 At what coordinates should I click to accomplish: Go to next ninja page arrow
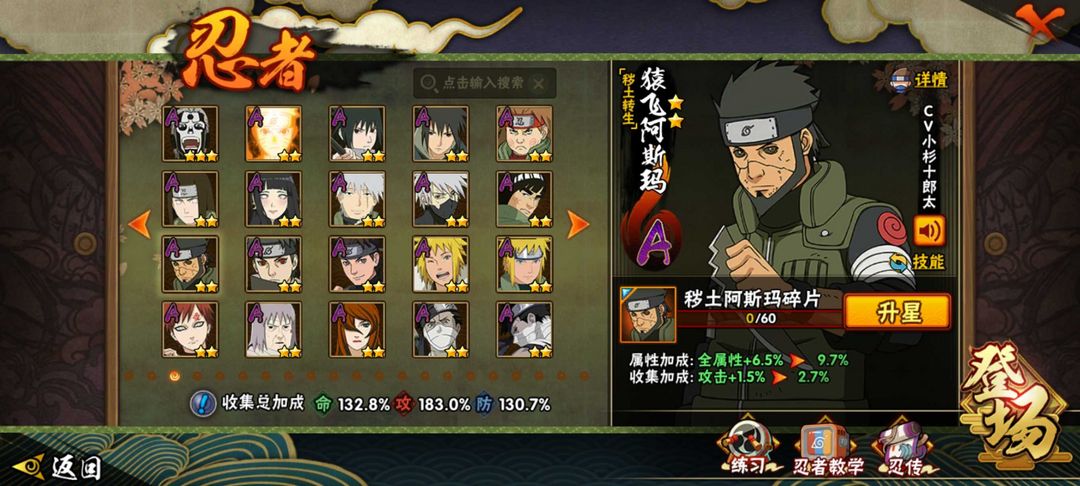[577, 224]
